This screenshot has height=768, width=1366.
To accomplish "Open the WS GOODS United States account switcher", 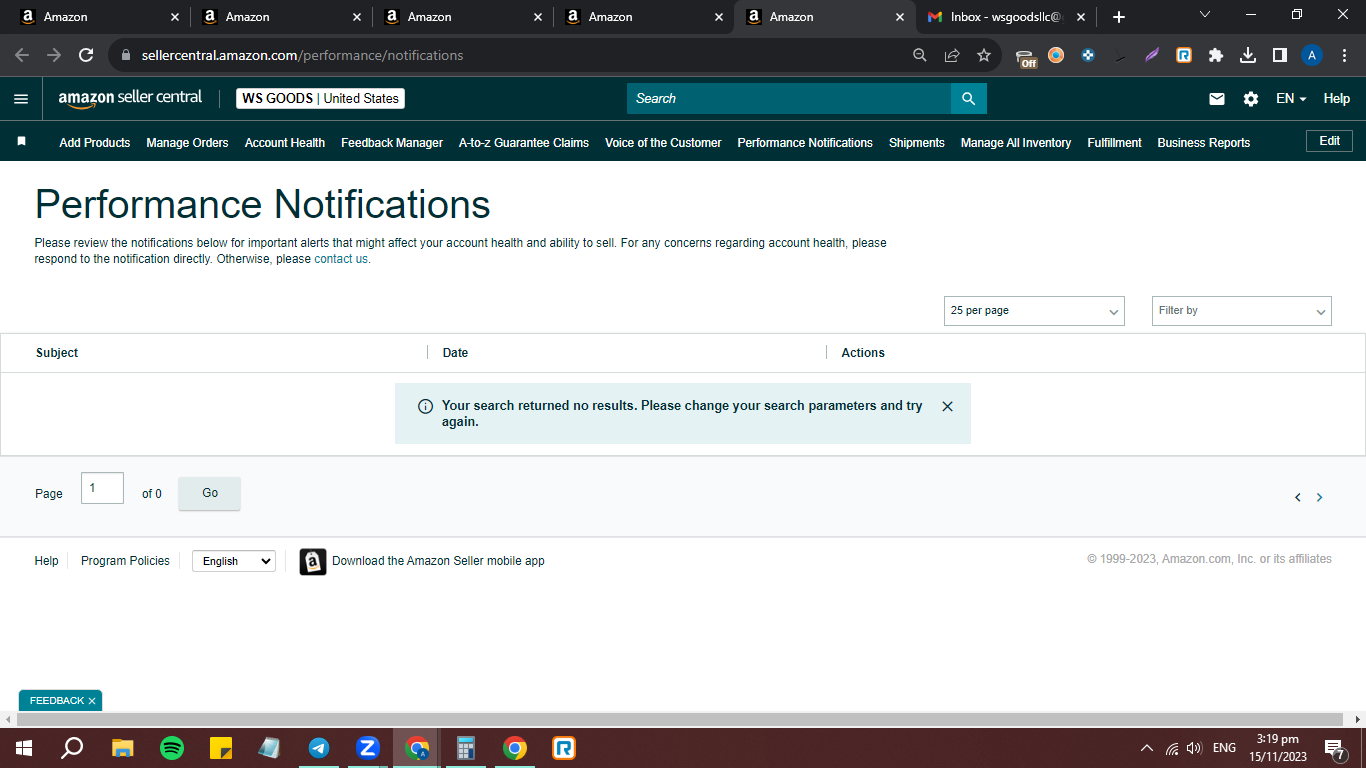I will [x=320, y=99].
